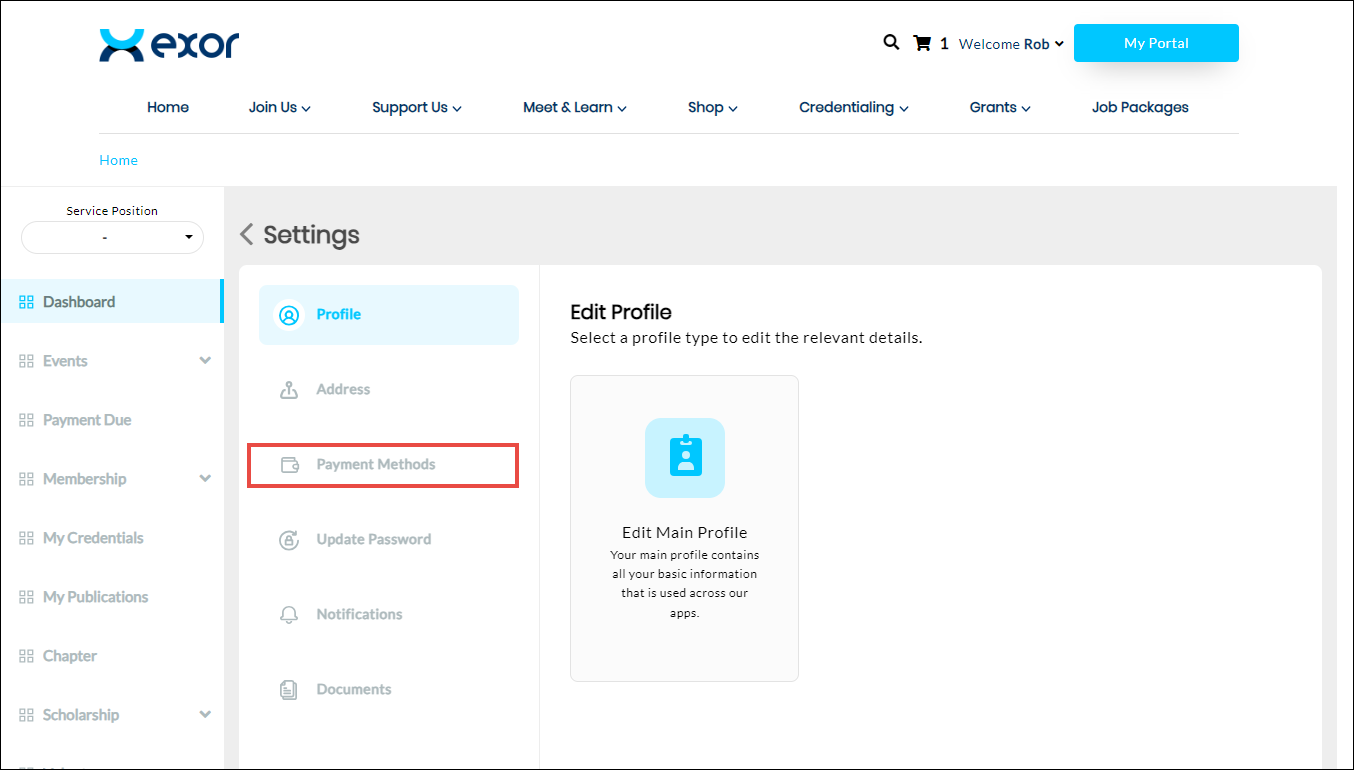This screenshot has width=1354, height=770.
Task: Click the Payment Methods wallet icon
Action: point(290,465)
